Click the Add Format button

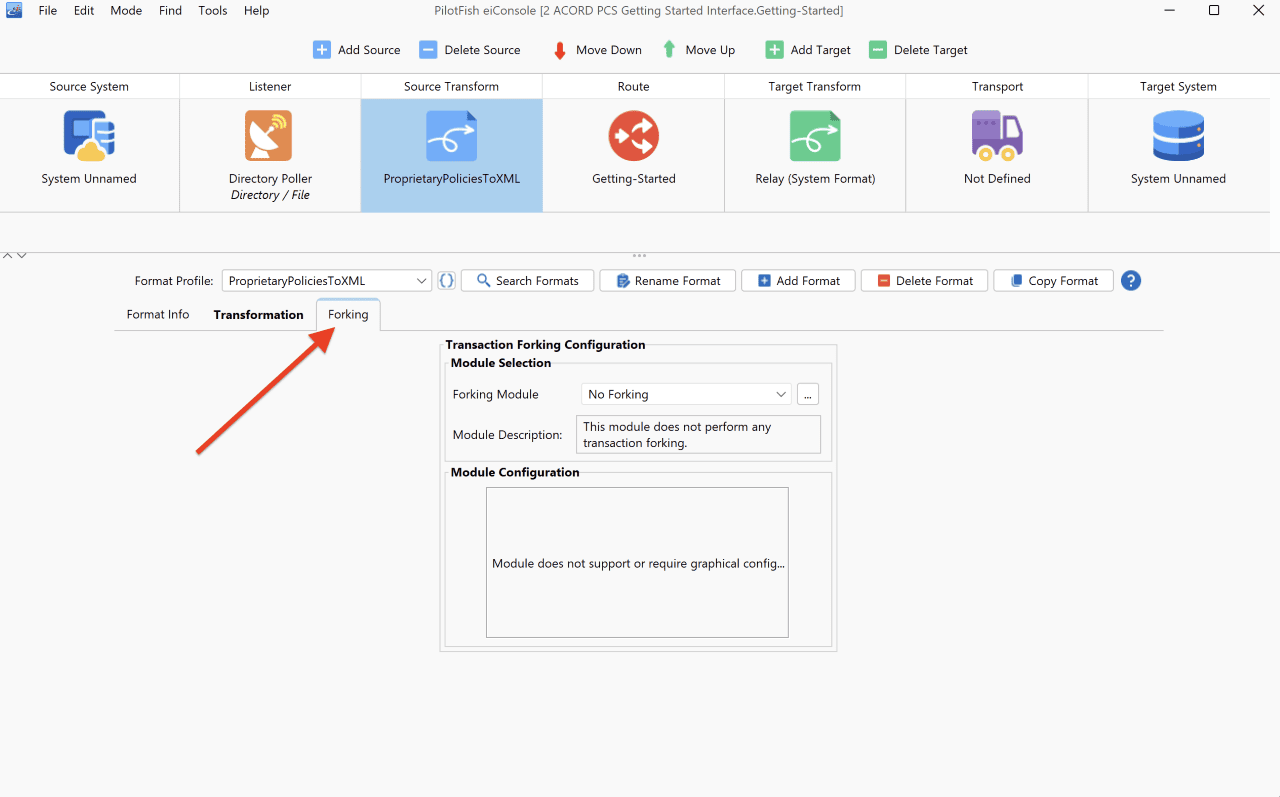coord(798,281)
